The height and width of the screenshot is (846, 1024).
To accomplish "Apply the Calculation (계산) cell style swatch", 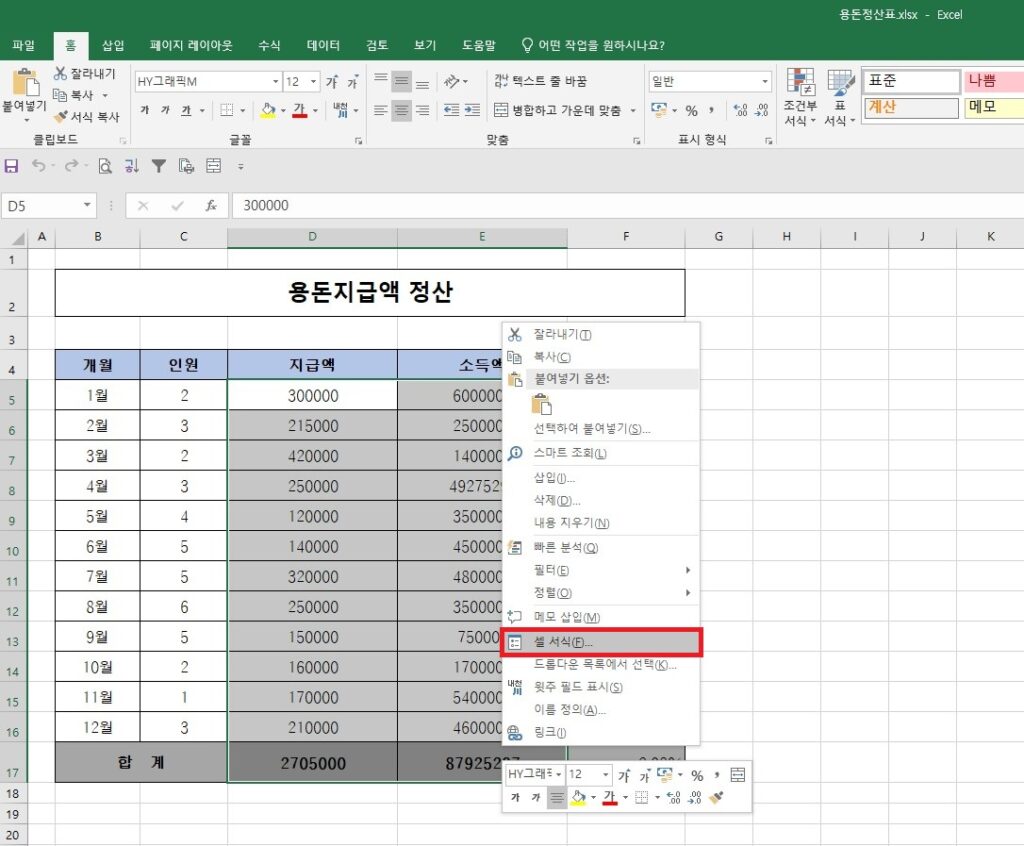I will coord(912,108).
